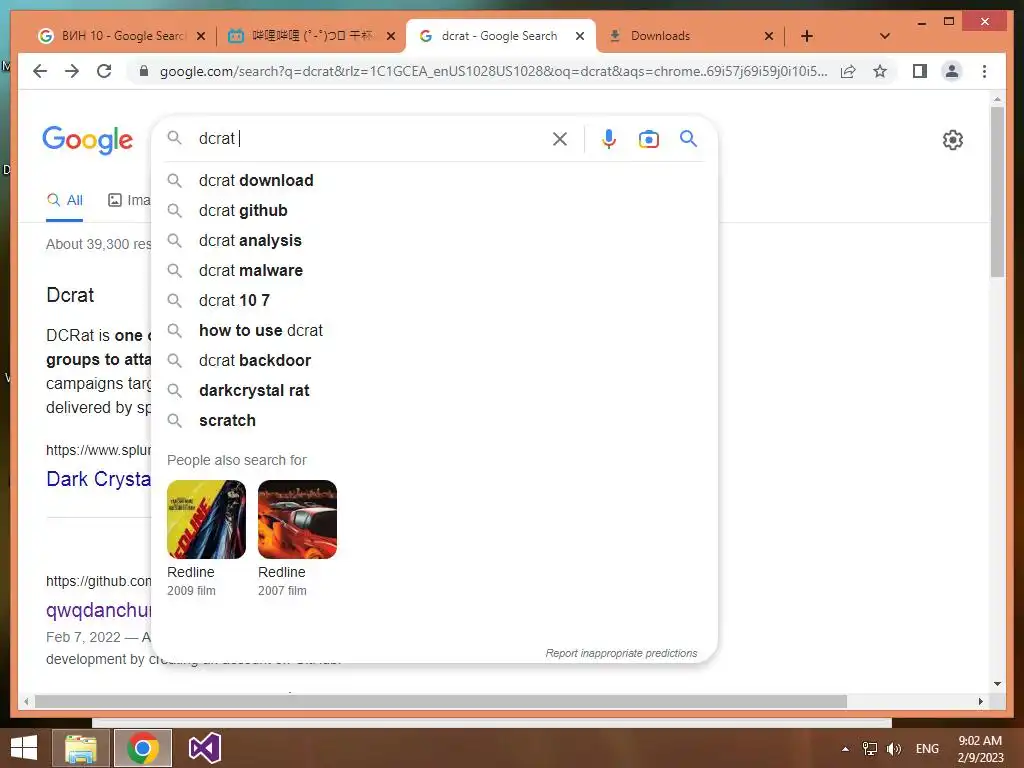This screenshot has width=1024, height=768.
Task: Open the Chrome profile avatar
Action: point(952,71)
